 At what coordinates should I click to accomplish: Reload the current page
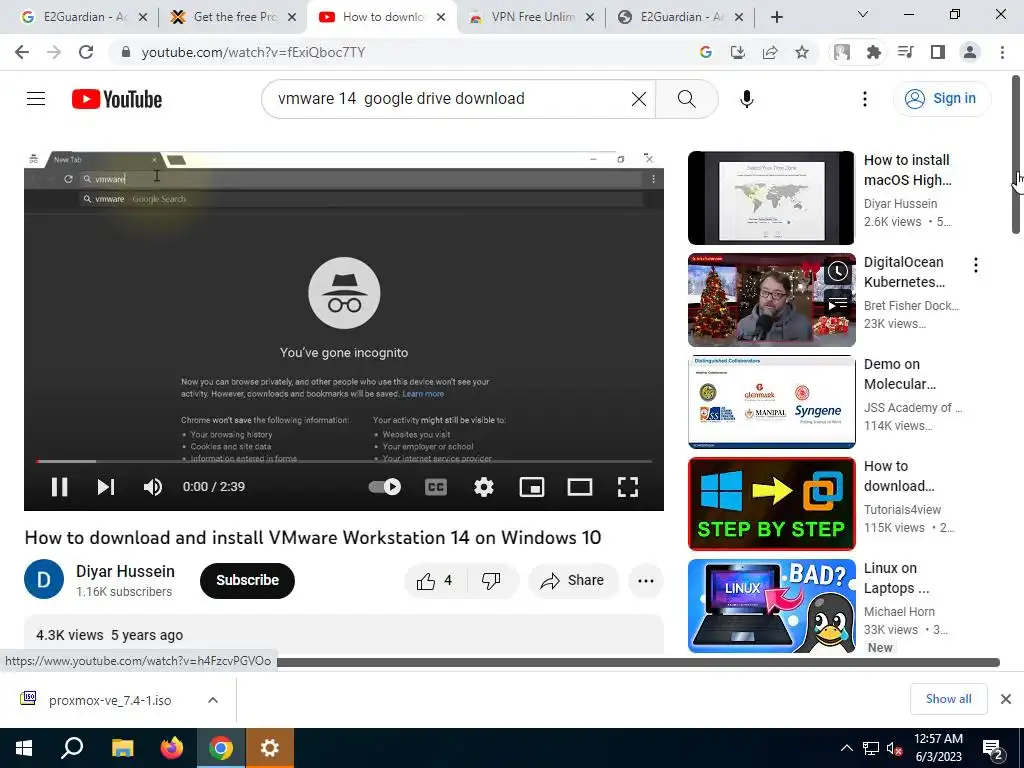coord(86,52)
